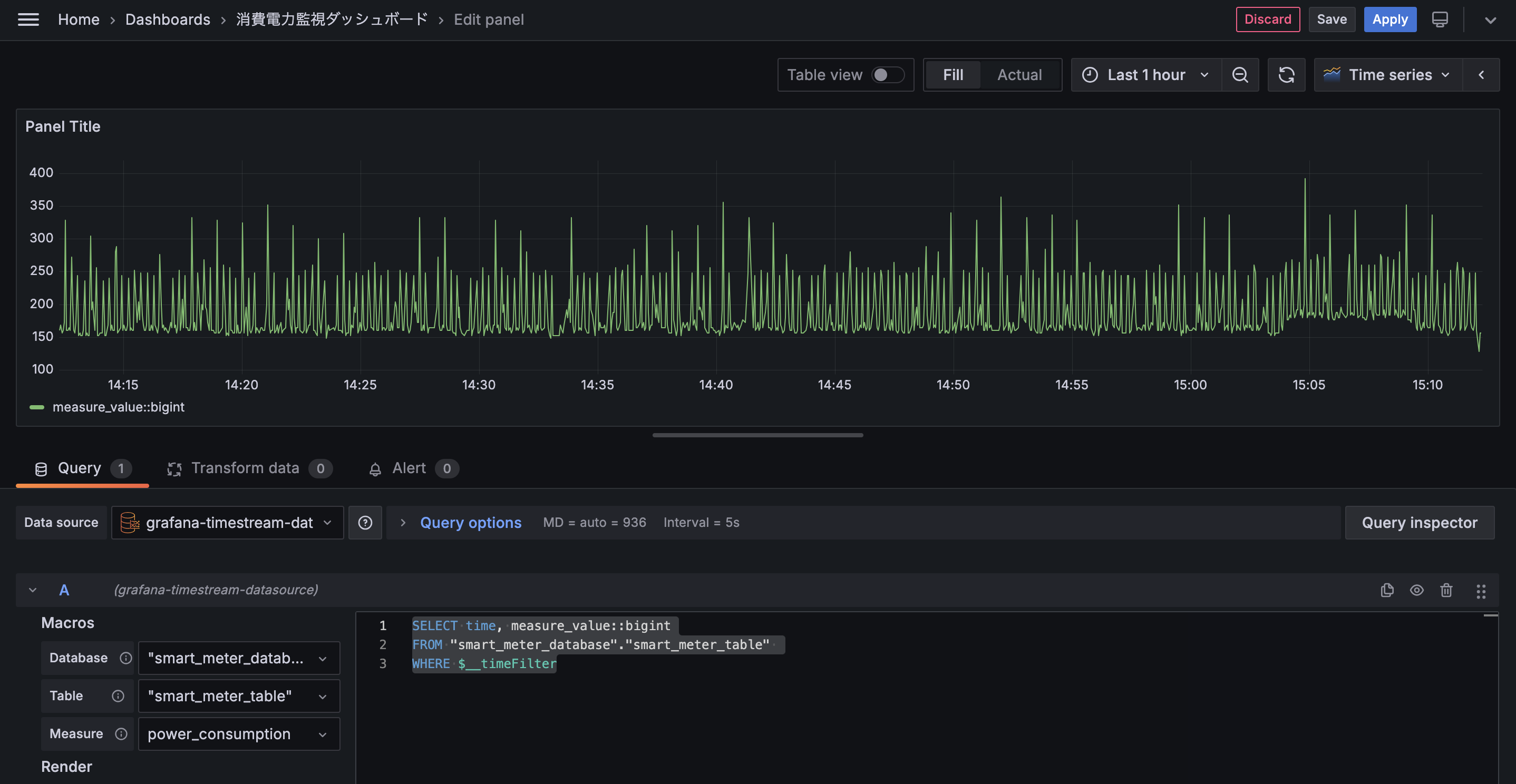This screenshot has width=1516, height=784.
Task: Click the drag handle for query A
Action: point(1481,591)
